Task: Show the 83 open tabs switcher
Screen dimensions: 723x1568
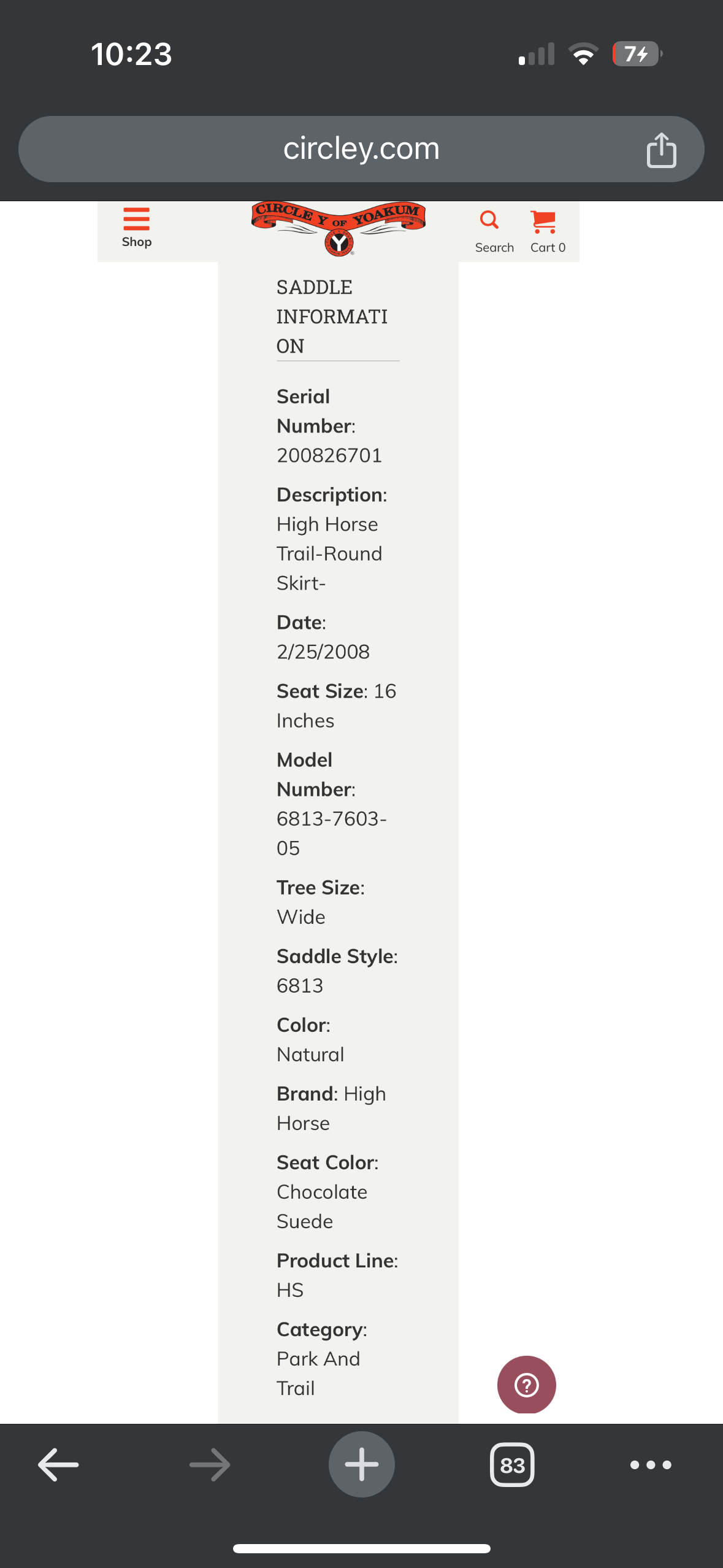Action: pyautogui.click(x=512, y=1465)
